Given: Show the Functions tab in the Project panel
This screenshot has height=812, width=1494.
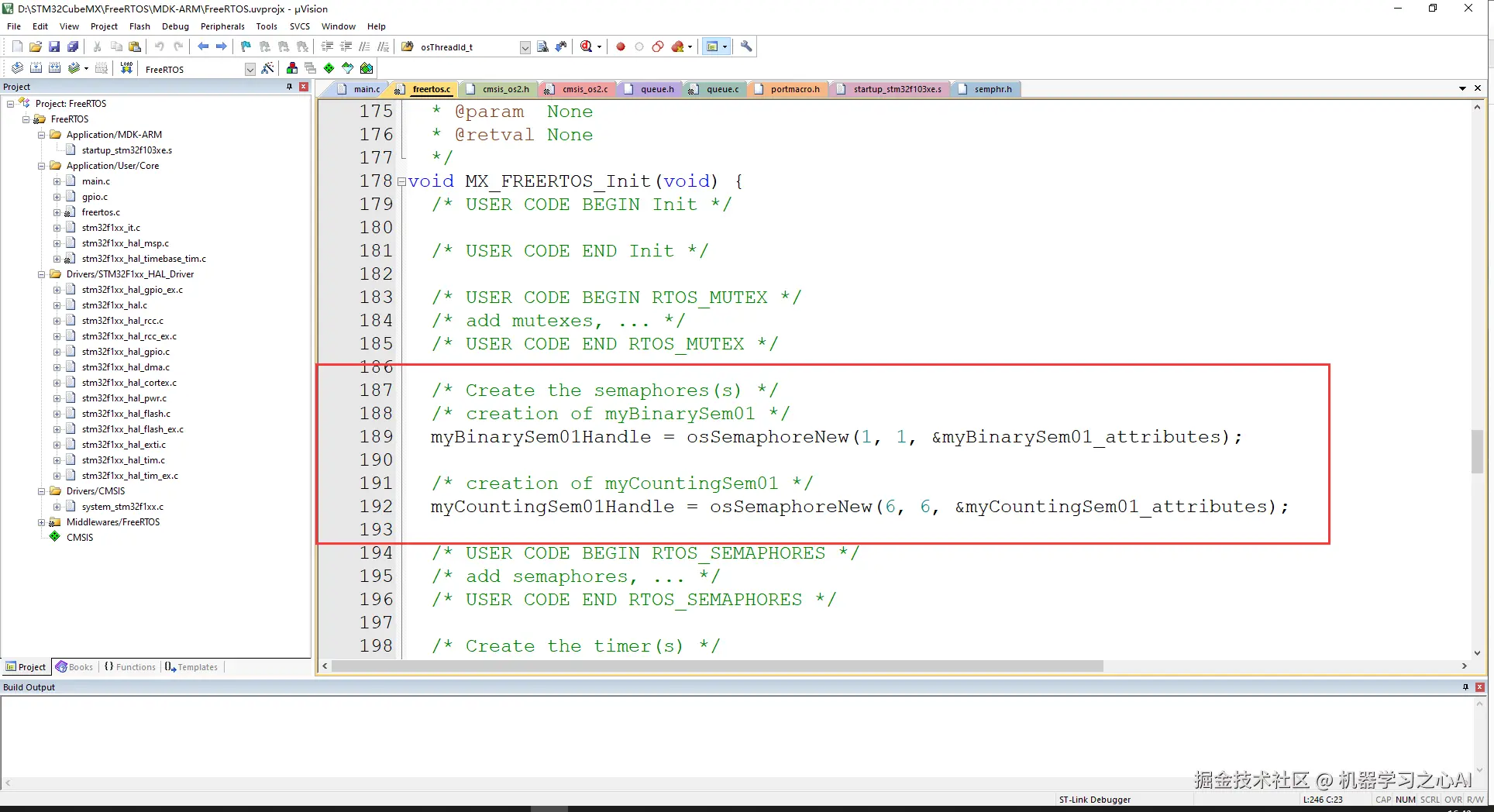Looking at the screenshot, I should [130, 667].
